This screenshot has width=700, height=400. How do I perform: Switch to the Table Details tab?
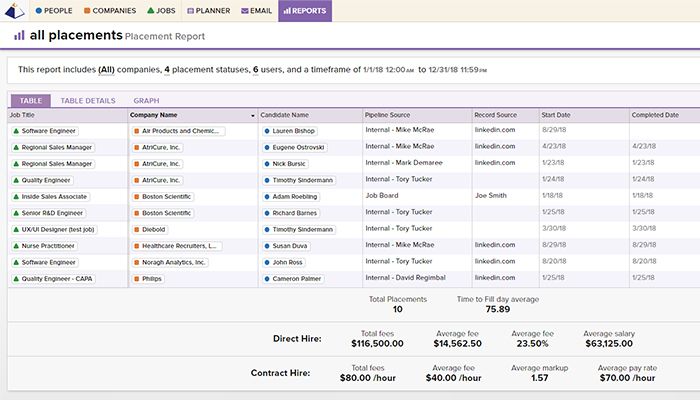(x=87, y=101)
